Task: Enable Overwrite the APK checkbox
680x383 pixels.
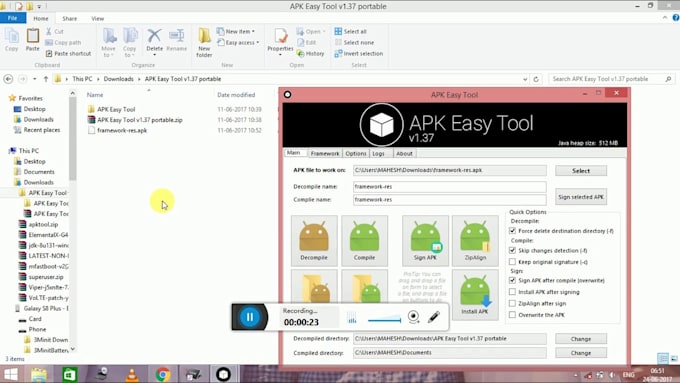Action: 513,315
